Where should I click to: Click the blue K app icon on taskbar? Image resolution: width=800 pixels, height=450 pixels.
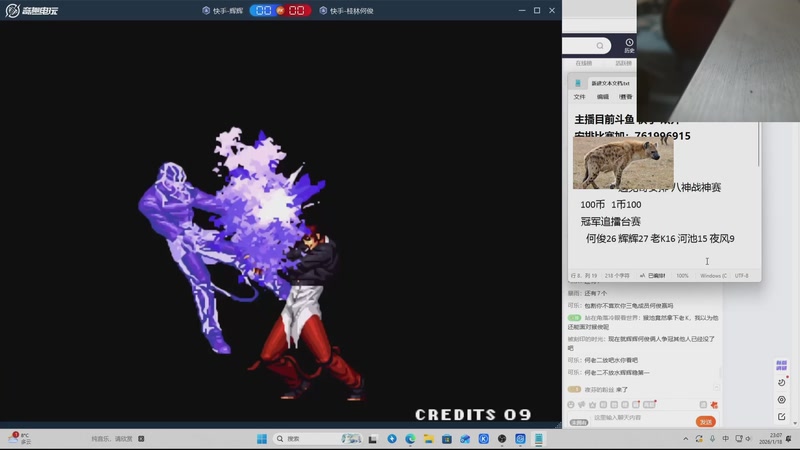pyautogui.click(x=484, y=439)
